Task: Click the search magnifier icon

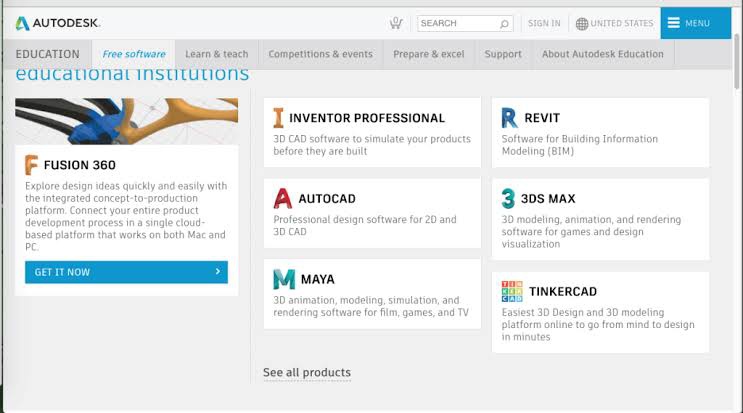Action: tap(504, 23)
